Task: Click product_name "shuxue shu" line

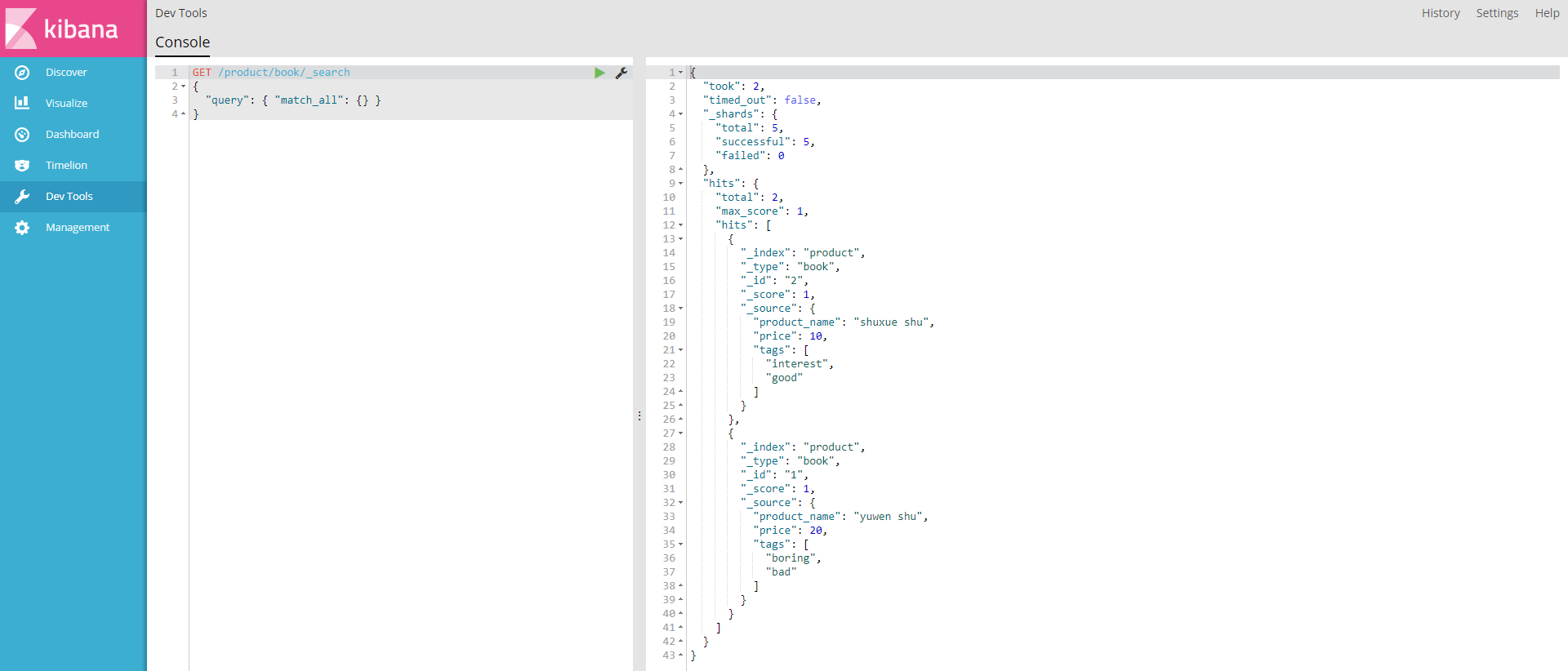Action: [x=844, y=322]
